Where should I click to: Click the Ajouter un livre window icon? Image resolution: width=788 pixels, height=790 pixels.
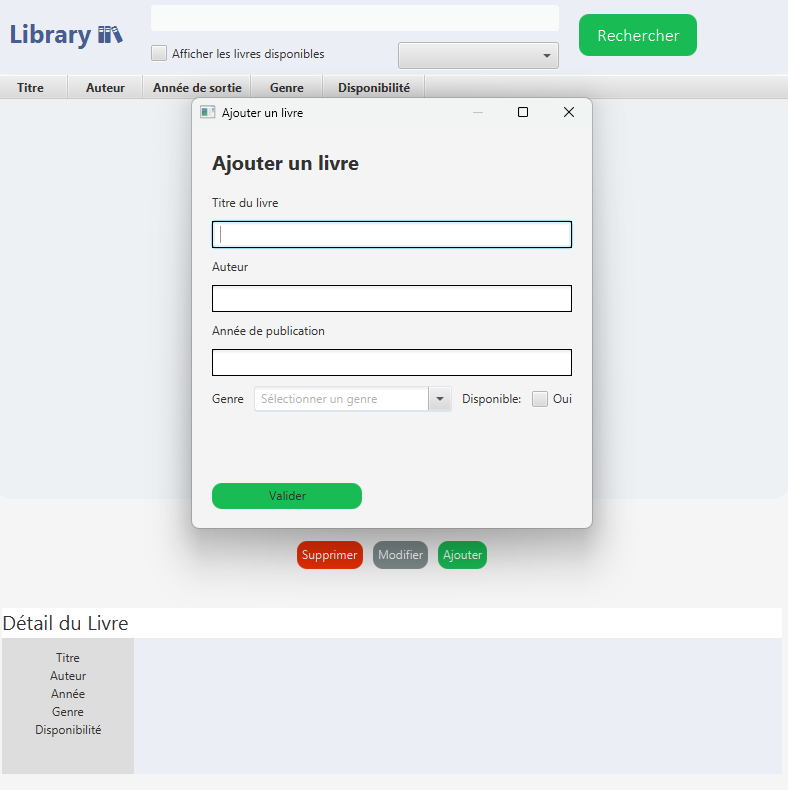coord(208,112)
